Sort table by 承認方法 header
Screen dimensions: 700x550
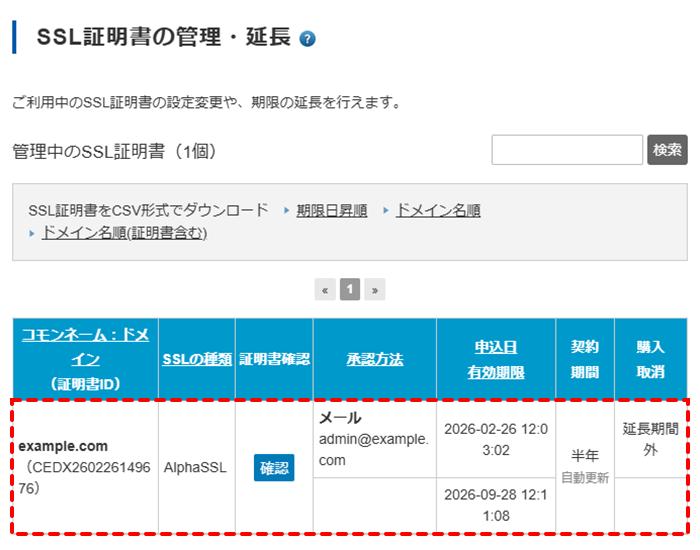point(374,360)
